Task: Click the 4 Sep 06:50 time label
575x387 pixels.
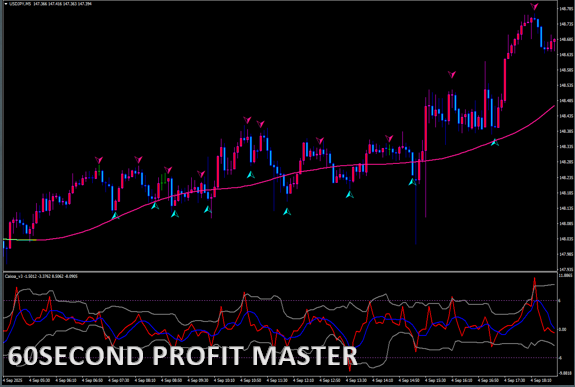Action: [x=92, y=381]
